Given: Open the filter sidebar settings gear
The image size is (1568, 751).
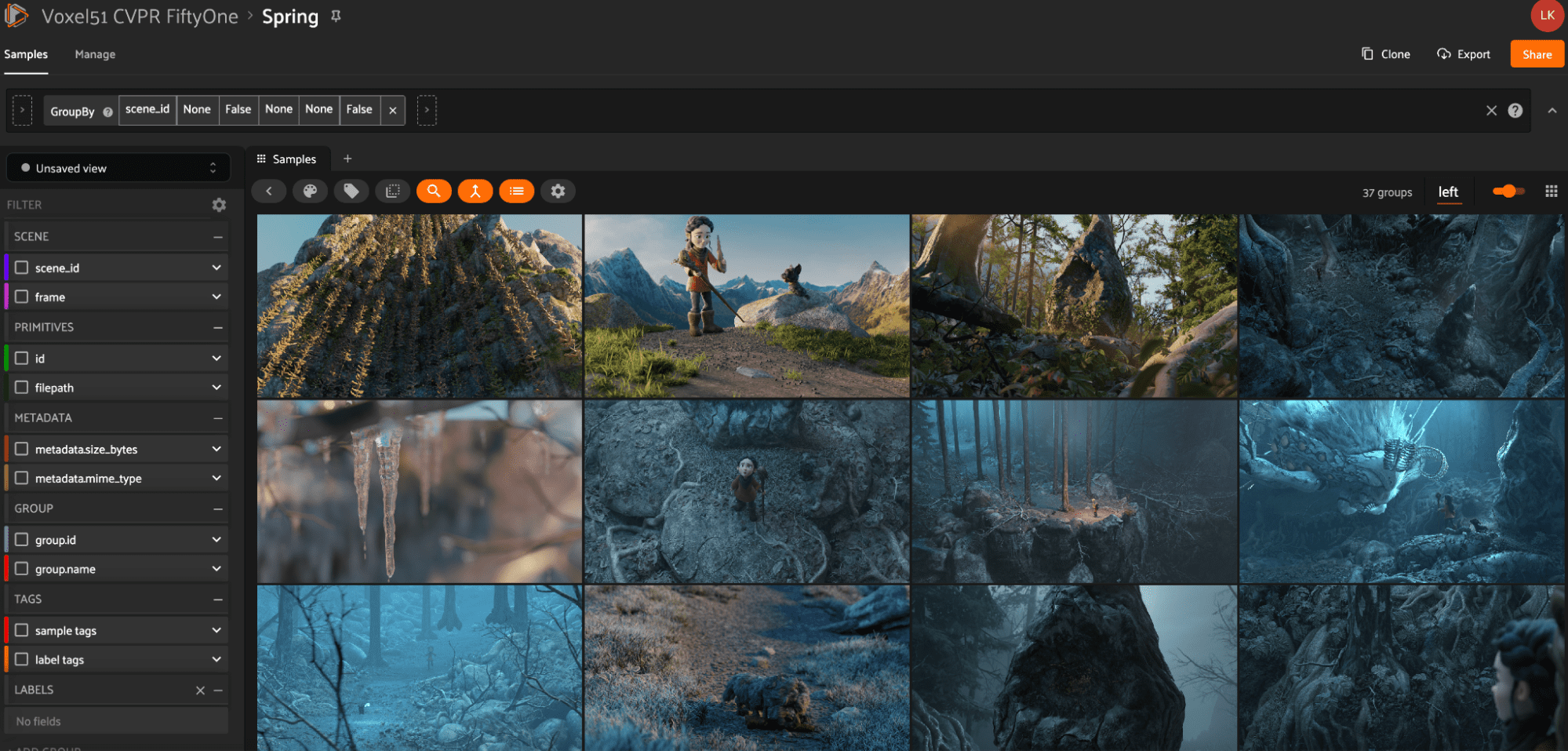Looking at the screenshot, I should 219,205.
